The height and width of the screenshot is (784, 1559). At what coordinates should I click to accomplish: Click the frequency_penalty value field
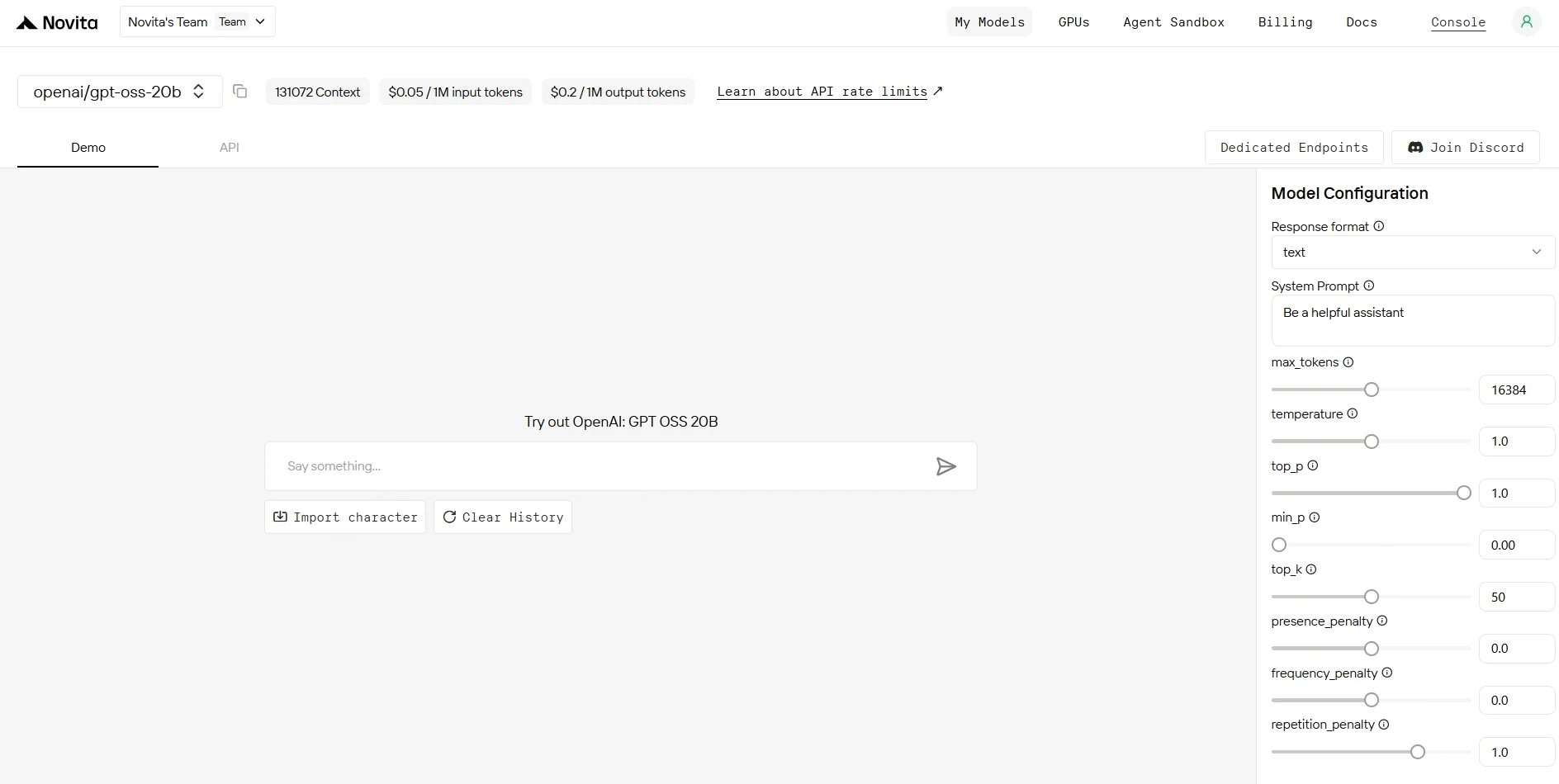pos(1517,700)
